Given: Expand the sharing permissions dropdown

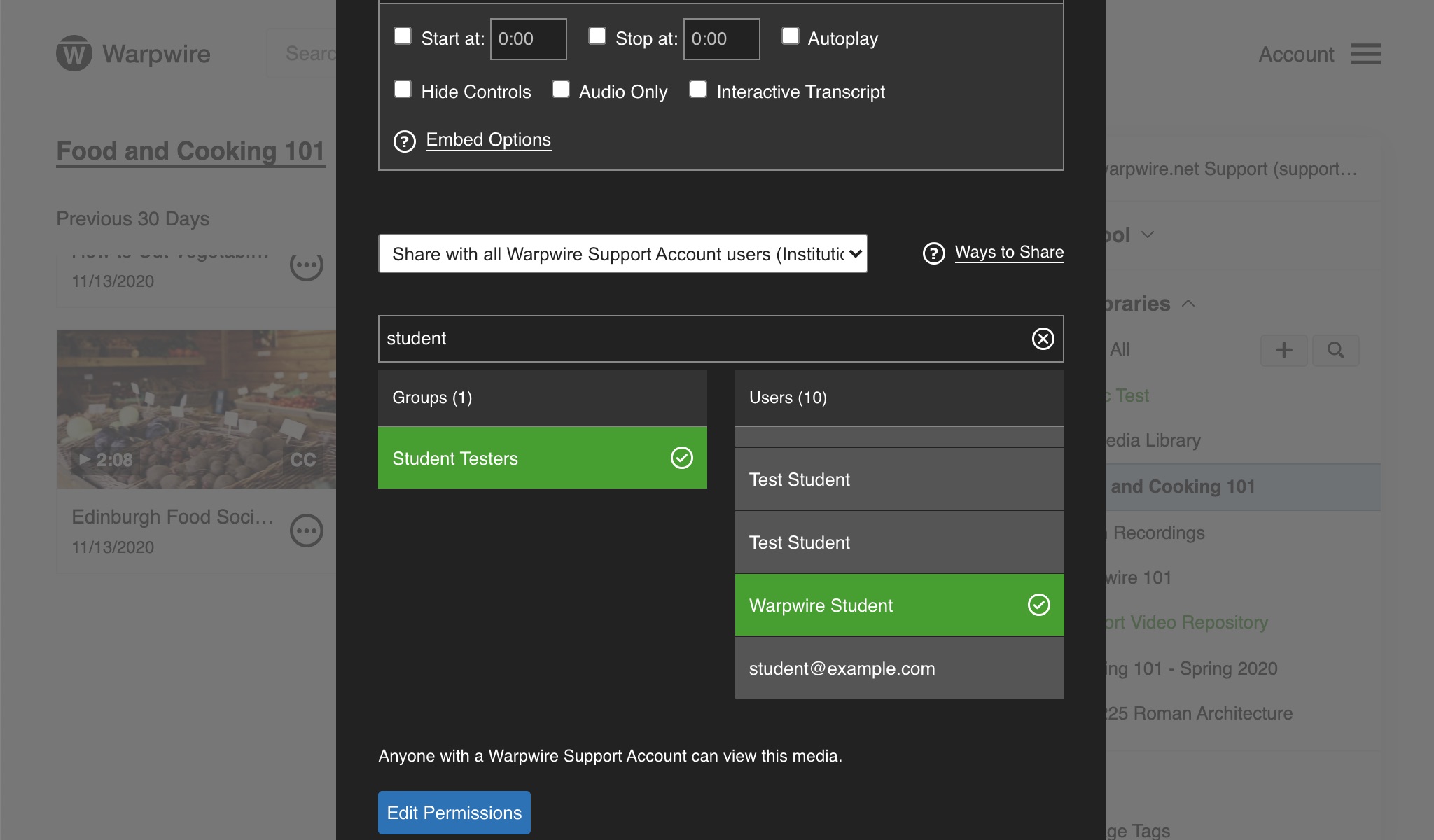Looking at the screenshot, I should tap(623, 253).
